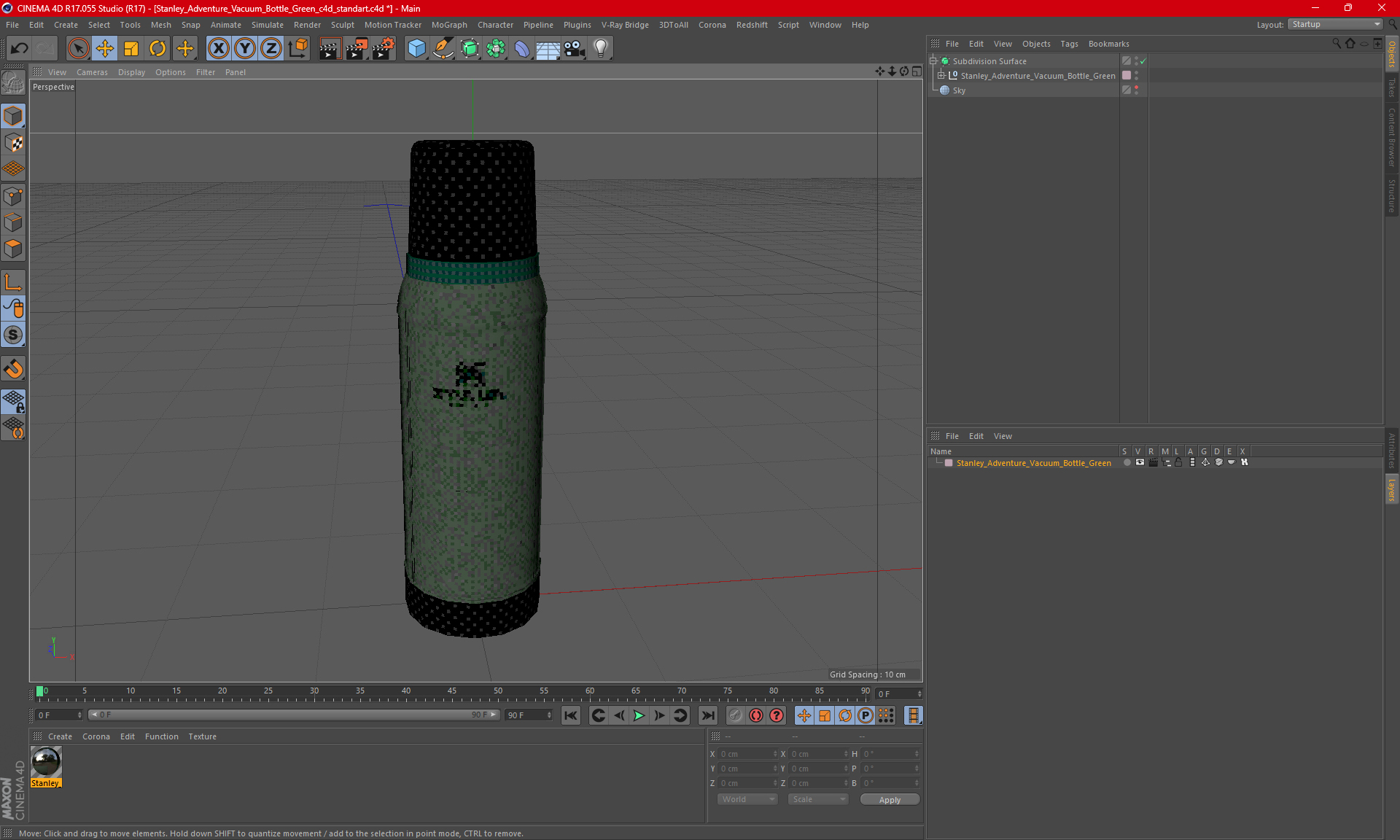Viewport: 1400px width, 840px height.
Task: Click the Undo arrow icon
Action: [x=20, y=49]
